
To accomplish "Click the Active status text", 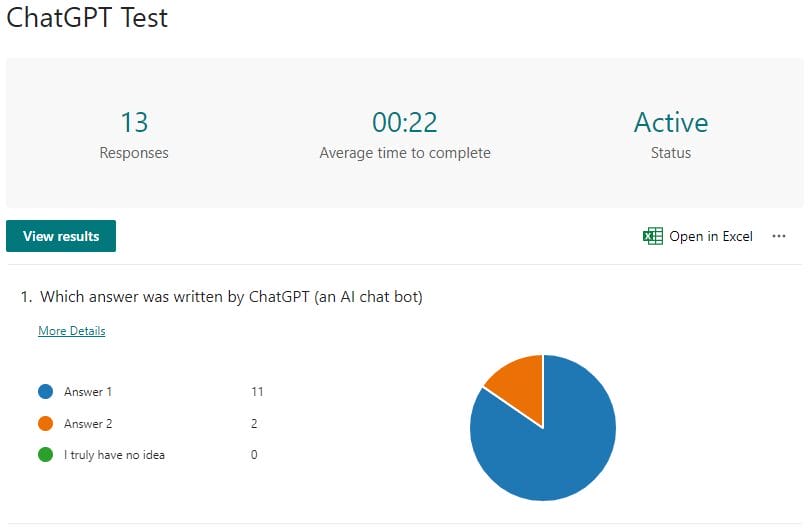I will [x=670, y=123].
